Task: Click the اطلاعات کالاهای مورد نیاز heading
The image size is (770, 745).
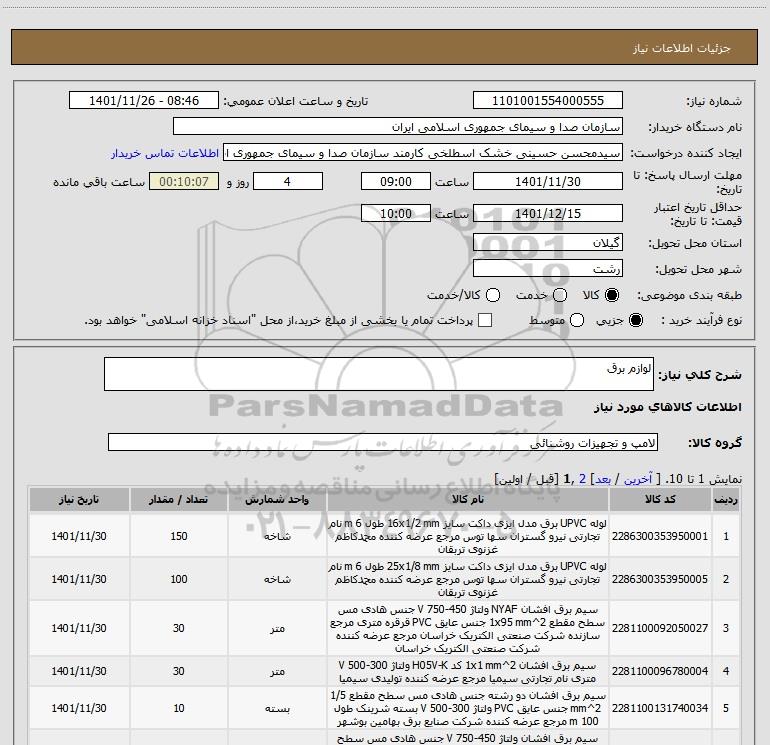Action: 668,407
